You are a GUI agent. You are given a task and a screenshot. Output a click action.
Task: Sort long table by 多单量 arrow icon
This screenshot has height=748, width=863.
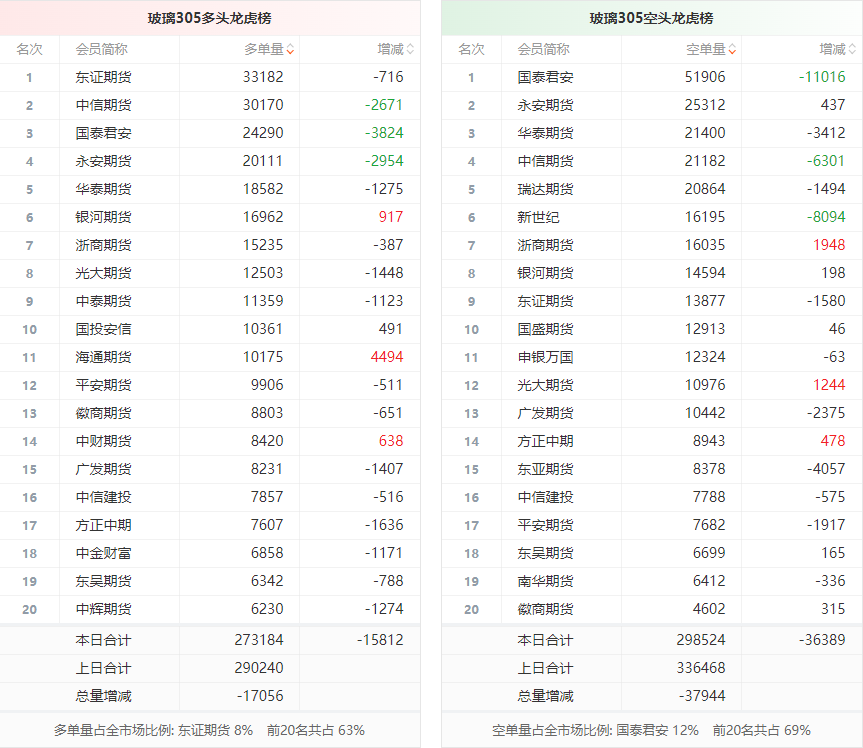point(290,49)
